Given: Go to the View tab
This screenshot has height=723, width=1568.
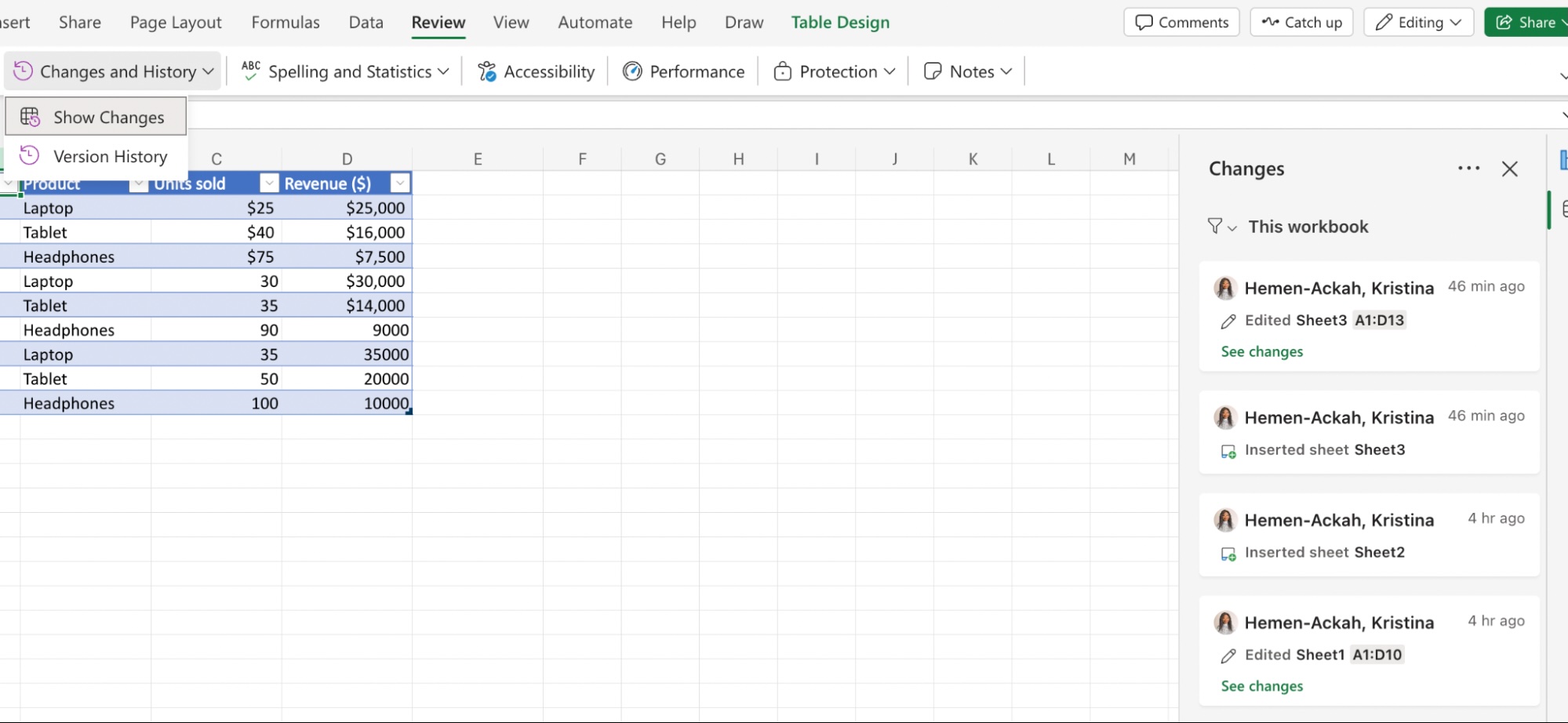Looking at the screenshot, I should [511, 23].
